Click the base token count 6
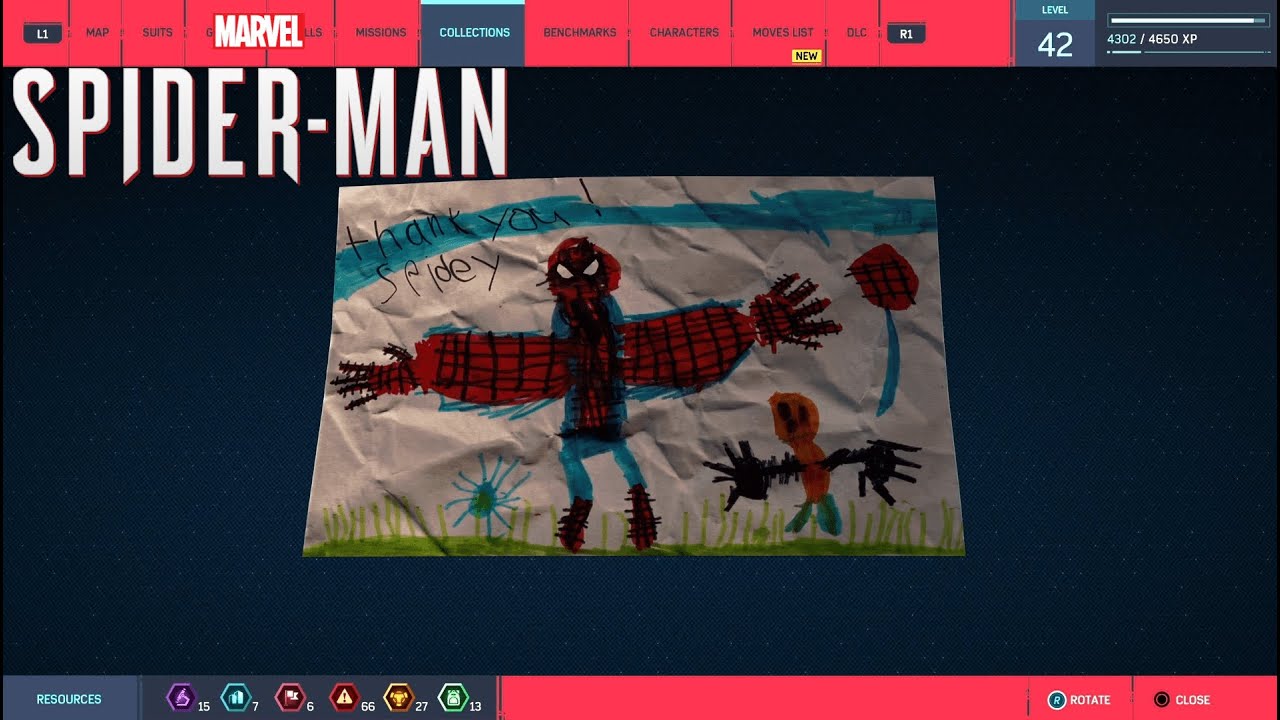The image size is (1280, 720). tap(310, 706)
